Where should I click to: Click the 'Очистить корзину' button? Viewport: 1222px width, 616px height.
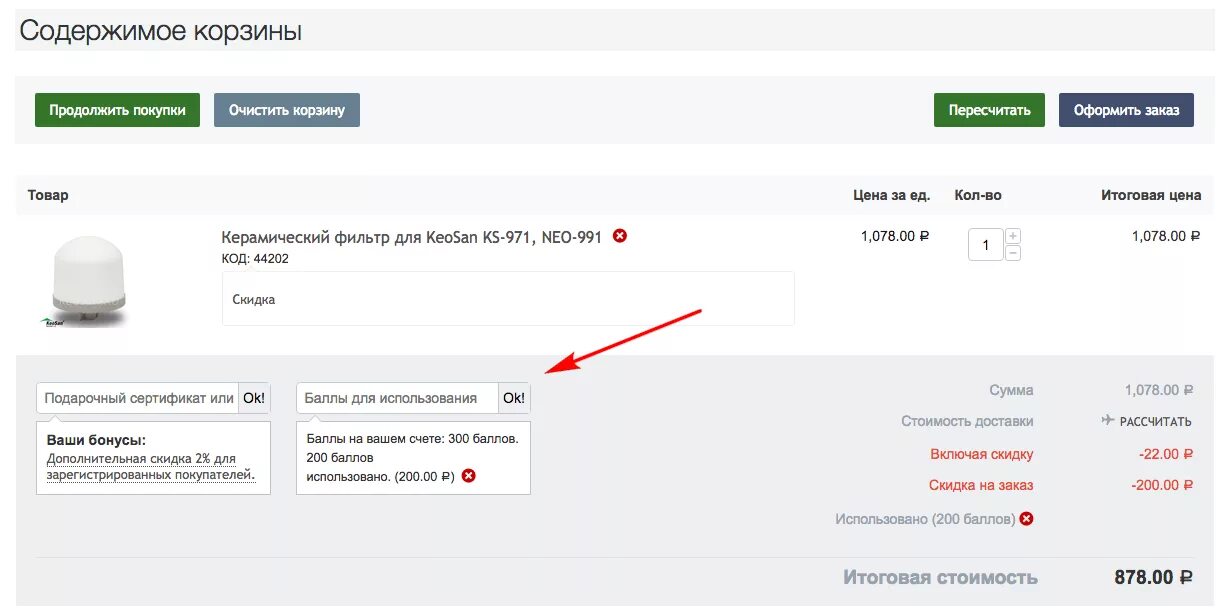(287, 110)
